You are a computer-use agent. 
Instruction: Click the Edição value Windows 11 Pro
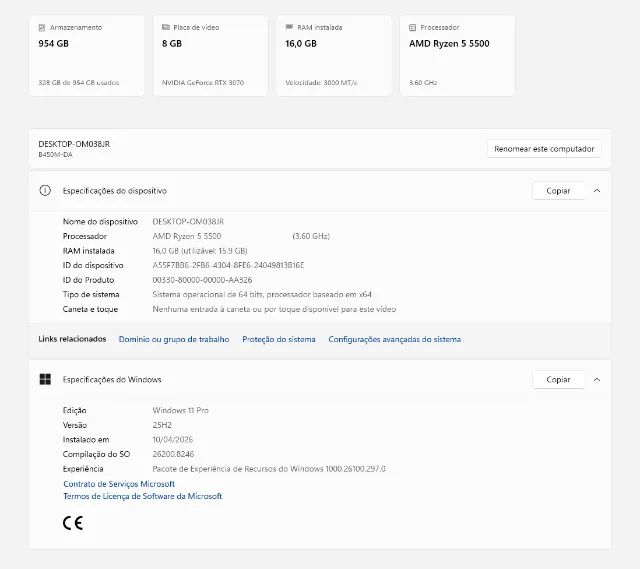tap(180, 411)
